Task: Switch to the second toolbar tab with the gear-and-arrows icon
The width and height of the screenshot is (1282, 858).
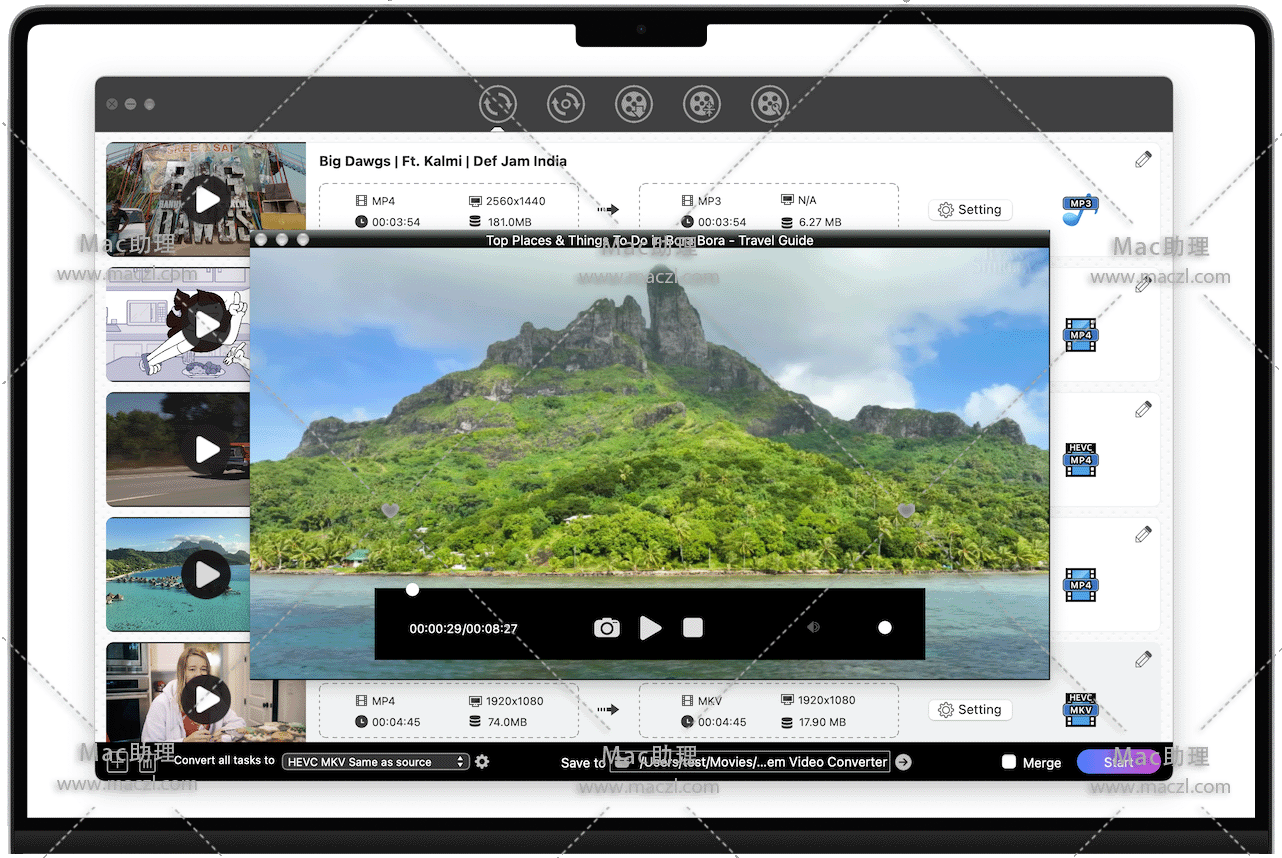Action: (x=565, y=103)
